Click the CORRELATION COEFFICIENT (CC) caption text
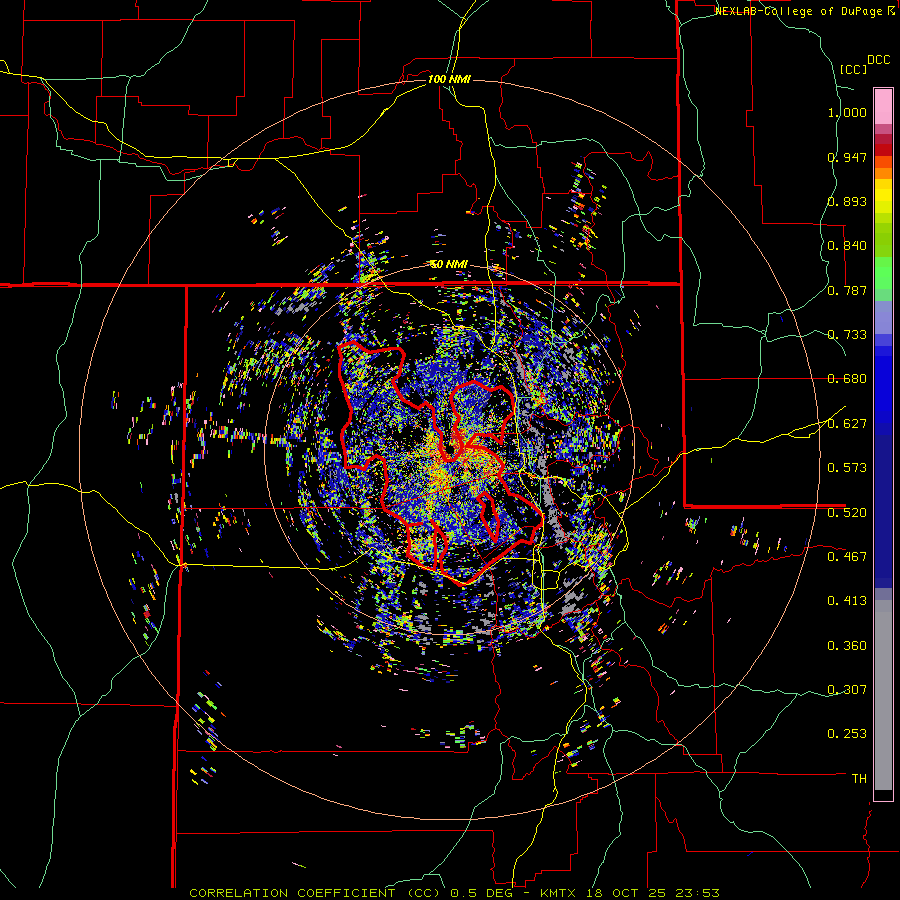This screenshot has width=900, height=900. (x=315, y=893)
